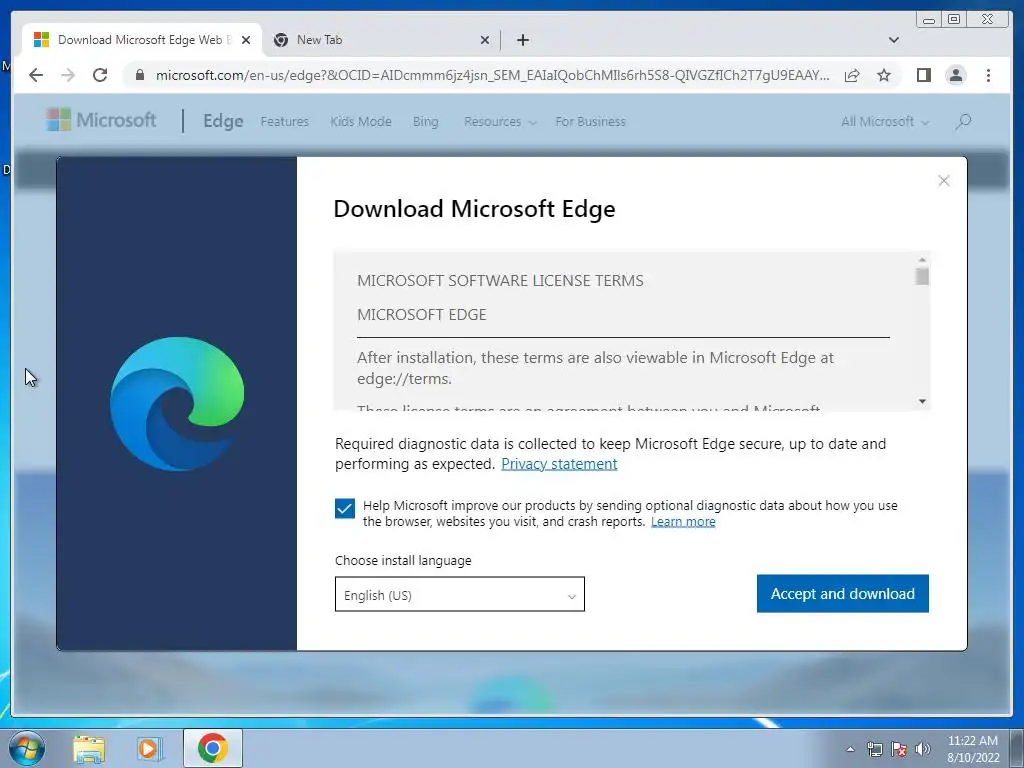Viewport: 1024px width, 768px height.
Task: Open the Bing menu item
Action: (x=426, y=121)
